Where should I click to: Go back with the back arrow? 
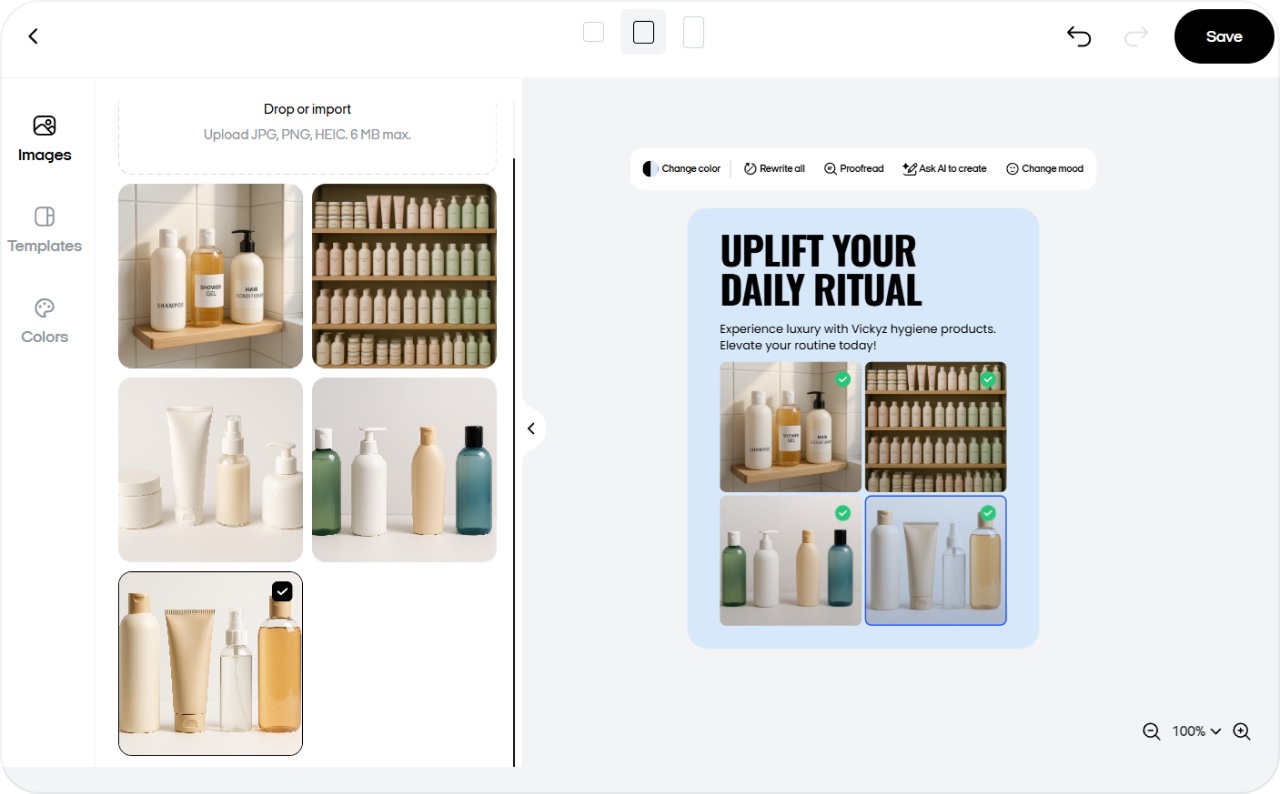[x=33, y=36]
